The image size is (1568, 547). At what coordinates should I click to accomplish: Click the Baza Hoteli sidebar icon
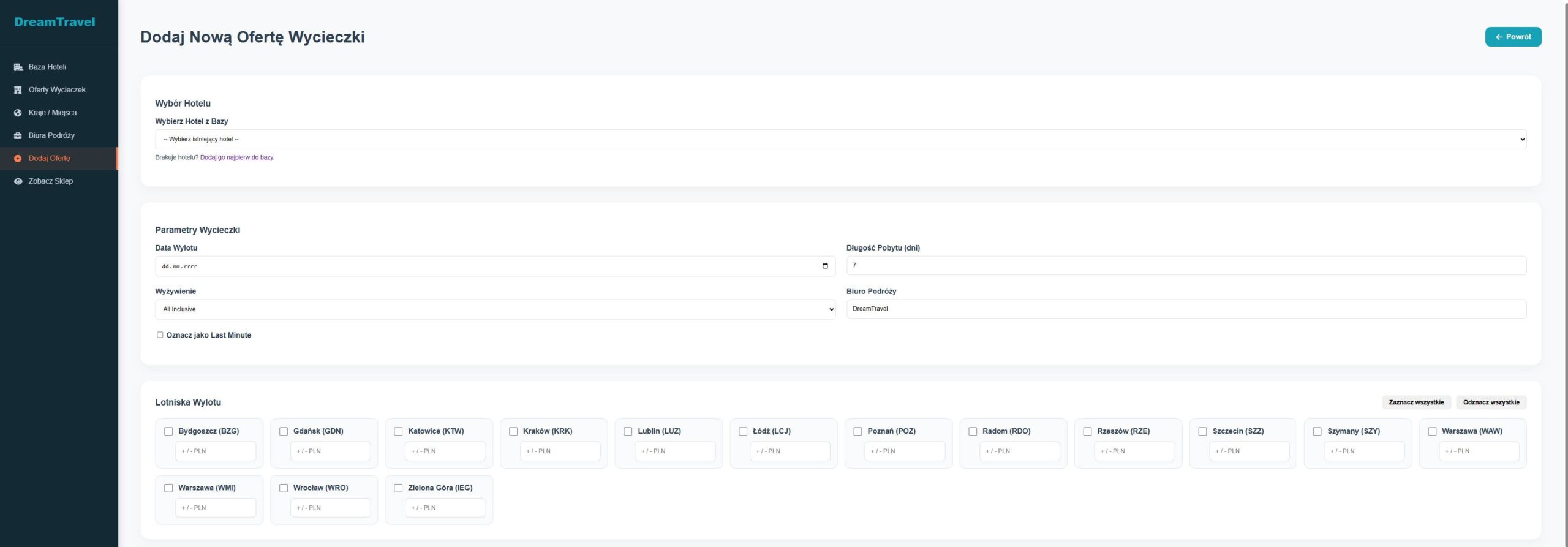coord(18,67)
